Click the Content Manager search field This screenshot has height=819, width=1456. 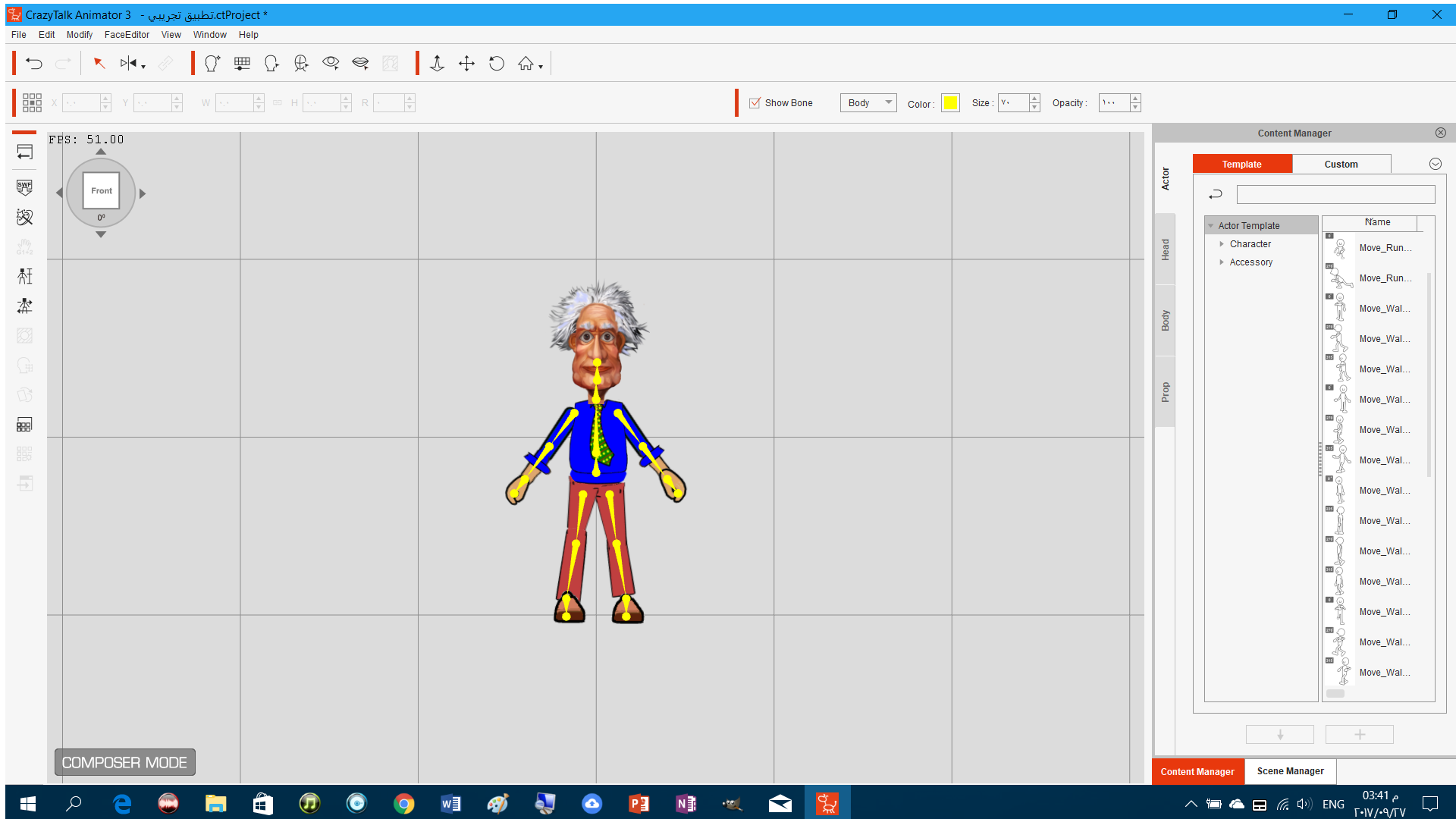1335,195
